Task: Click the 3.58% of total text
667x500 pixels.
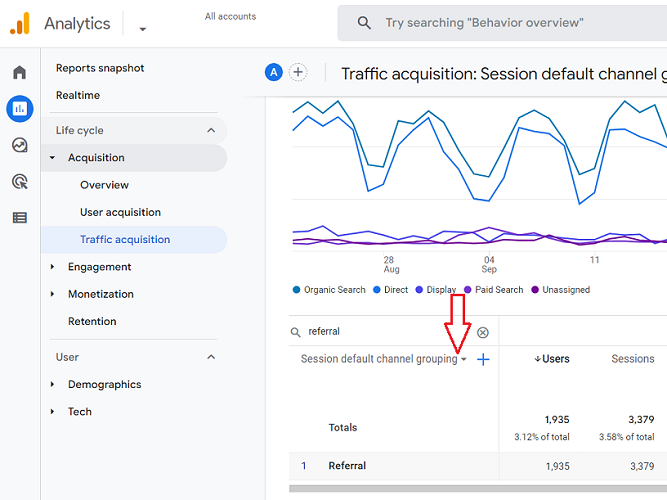Action: pyautogui.click(x=627, y=437)
